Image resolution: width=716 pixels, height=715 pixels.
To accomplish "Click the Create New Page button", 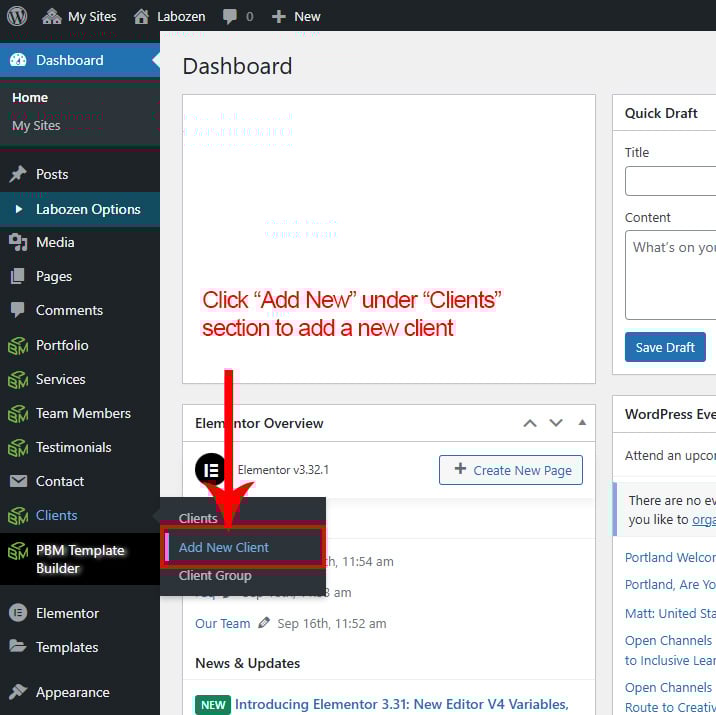I will coord(511,470).
